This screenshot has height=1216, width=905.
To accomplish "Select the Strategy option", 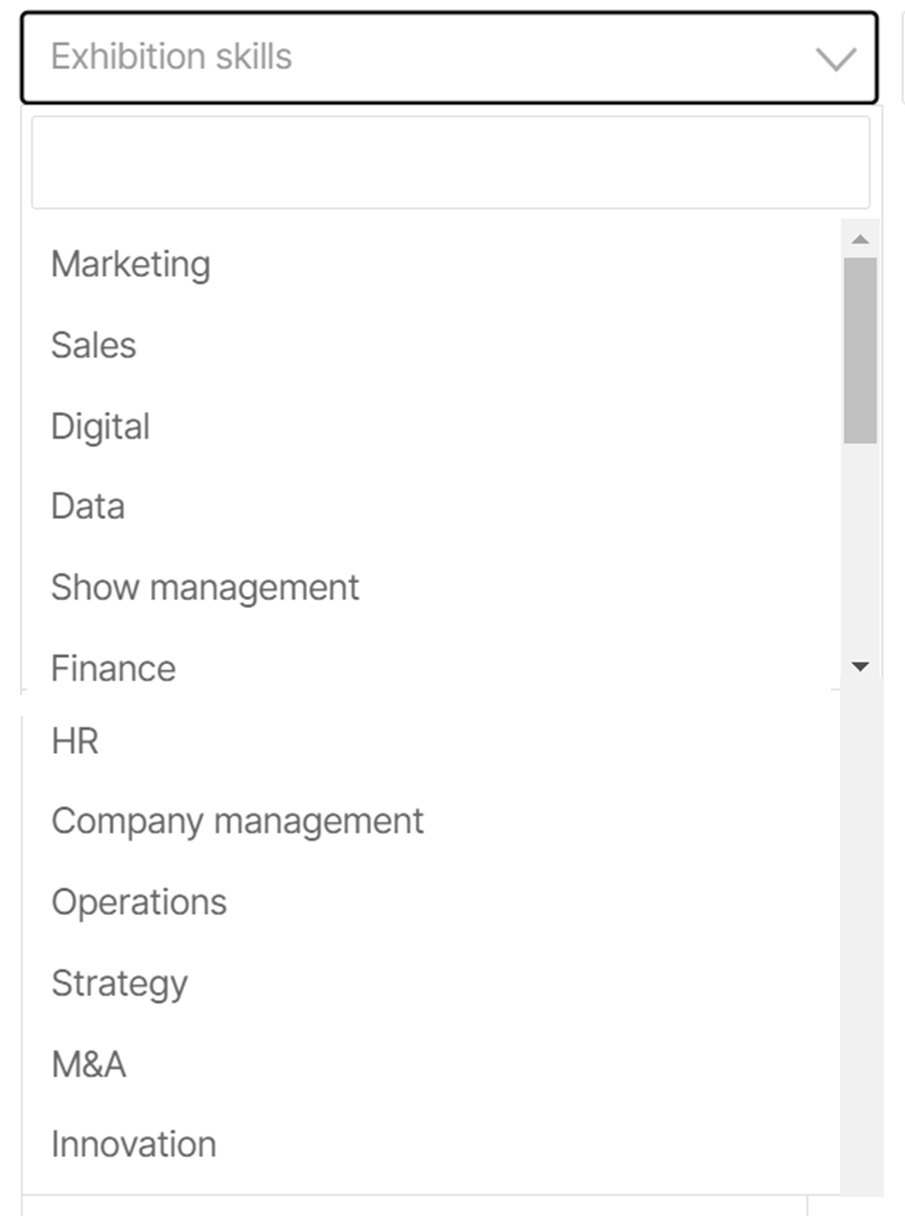I will click(x=120, y=984).
